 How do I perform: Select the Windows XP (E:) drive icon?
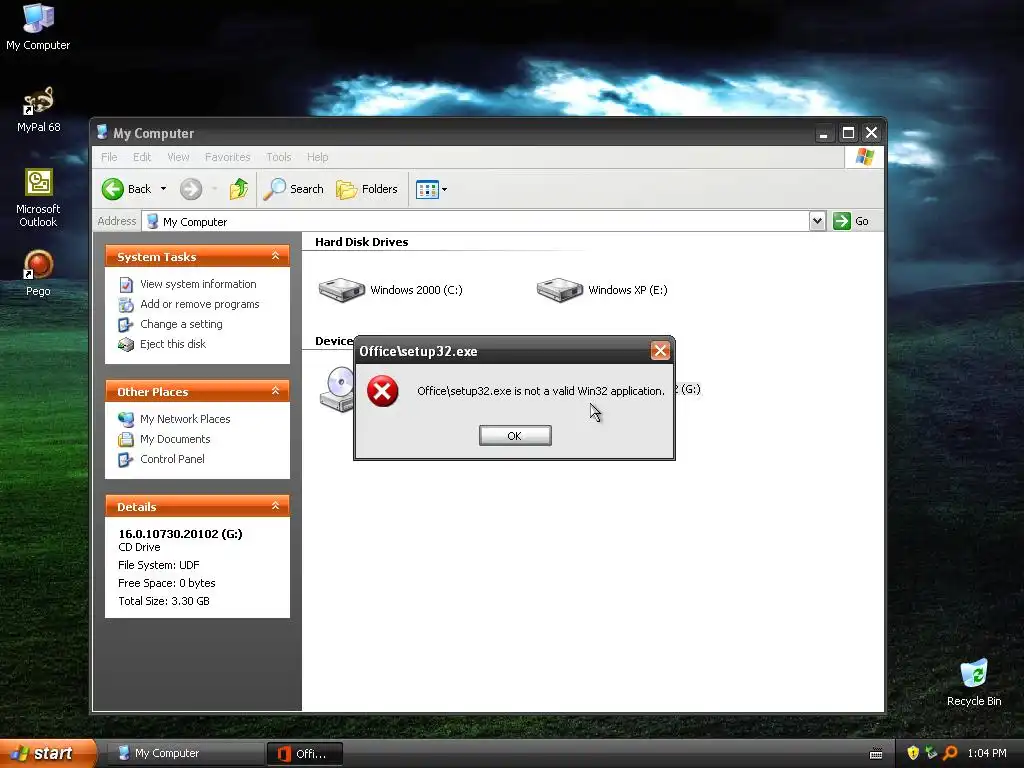coord(560,290)
